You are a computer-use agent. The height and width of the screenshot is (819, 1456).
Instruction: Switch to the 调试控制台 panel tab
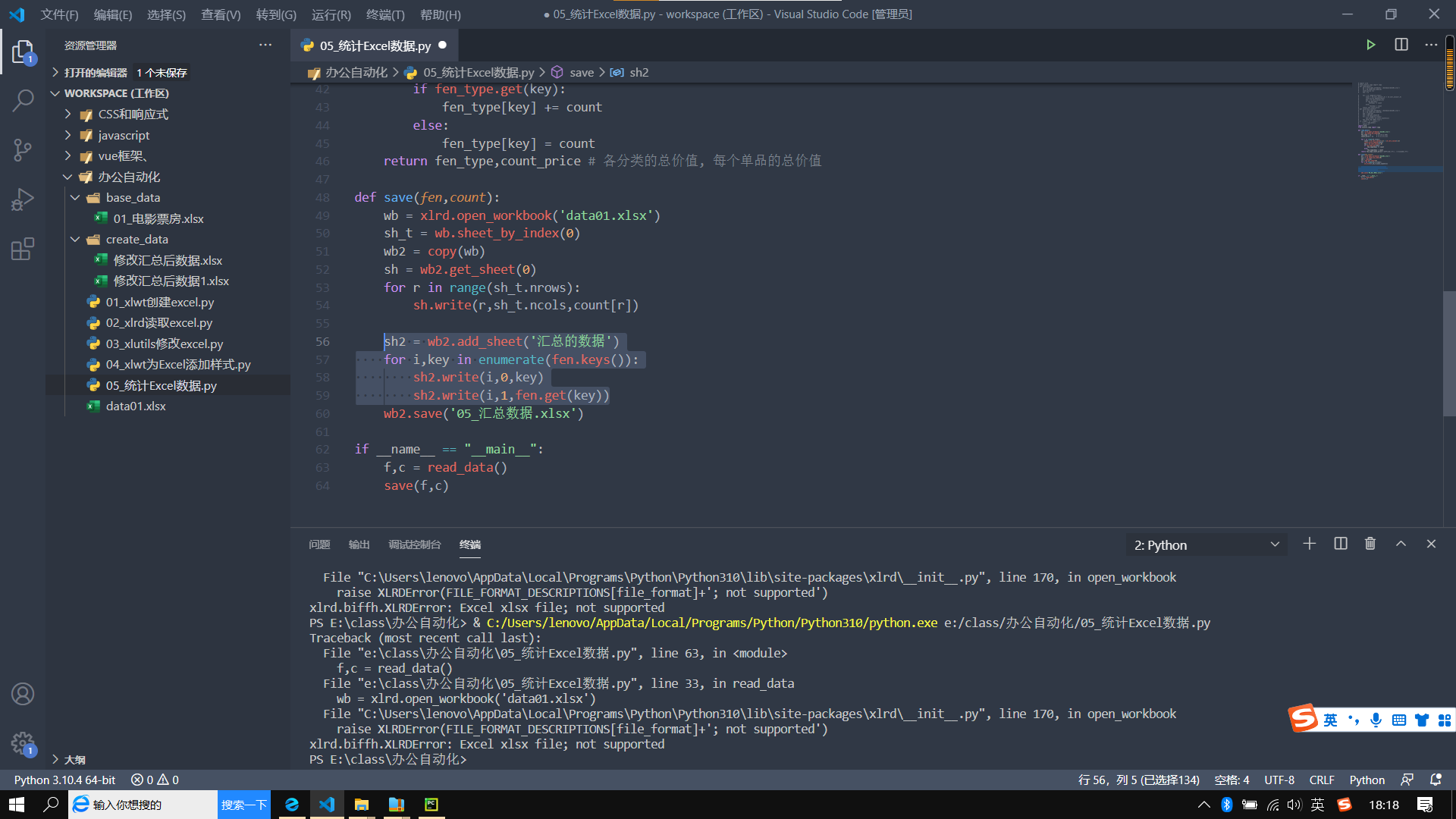[x=414, y=544]
